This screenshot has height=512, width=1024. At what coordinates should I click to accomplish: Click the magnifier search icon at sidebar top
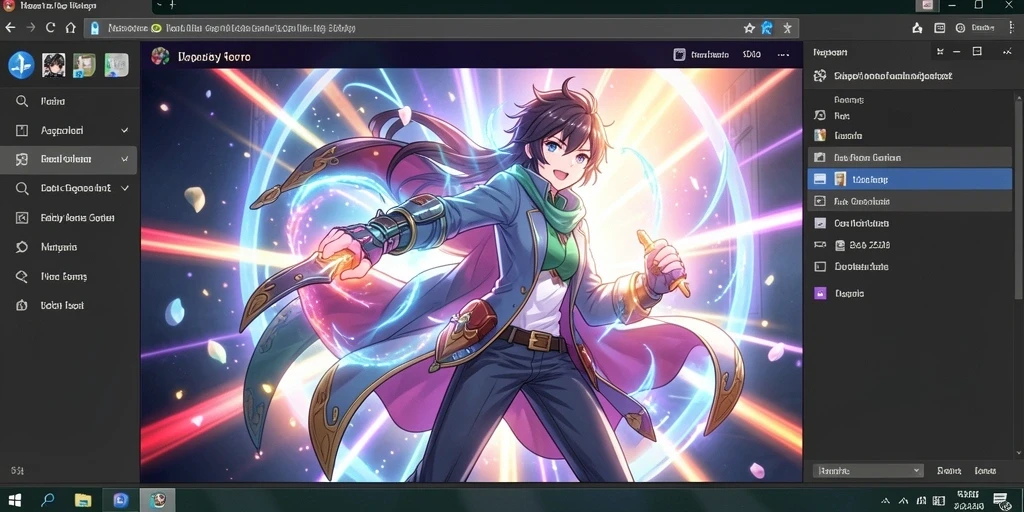(x=22, y=101)
